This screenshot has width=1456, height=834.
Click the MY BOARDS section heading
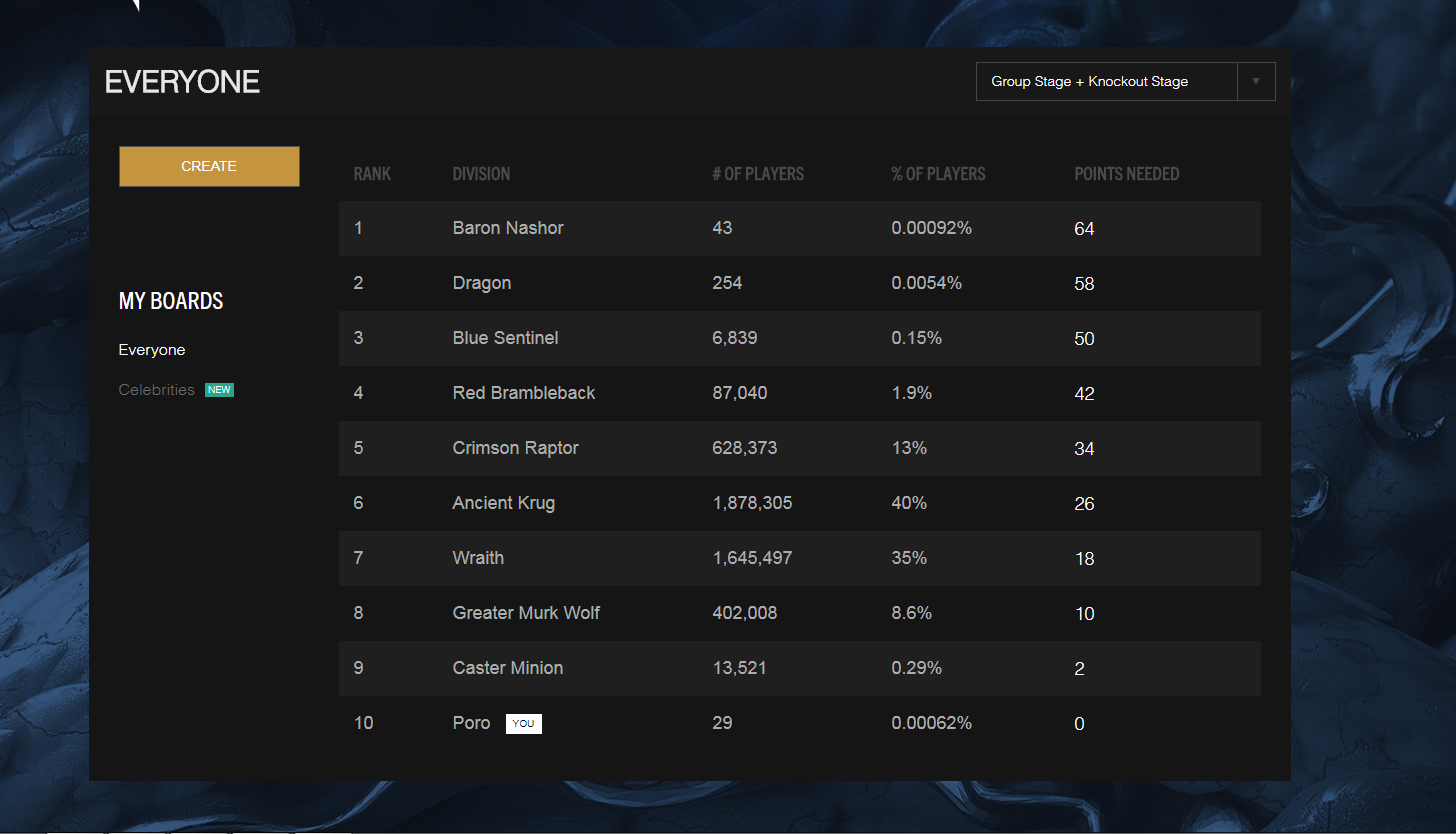[x=171, y=301]
